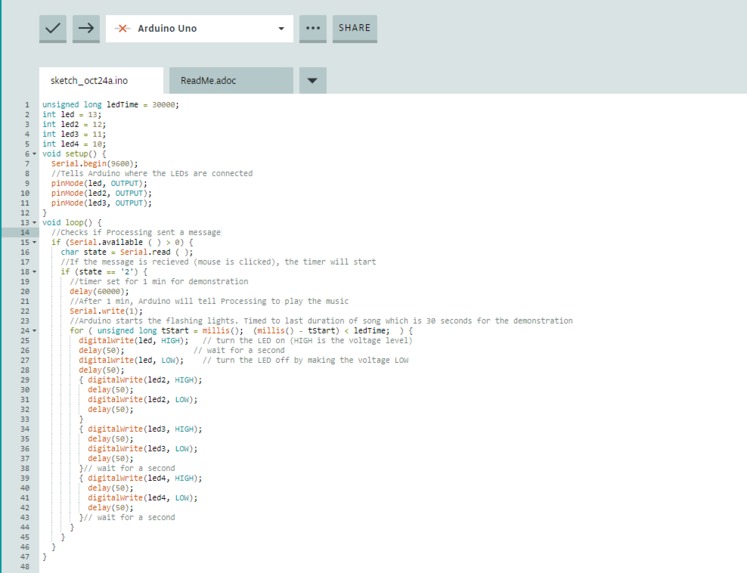The width and height of the screenshot is (747, 573).
Task: Click line number 1 in gutter
Action: 27,105
